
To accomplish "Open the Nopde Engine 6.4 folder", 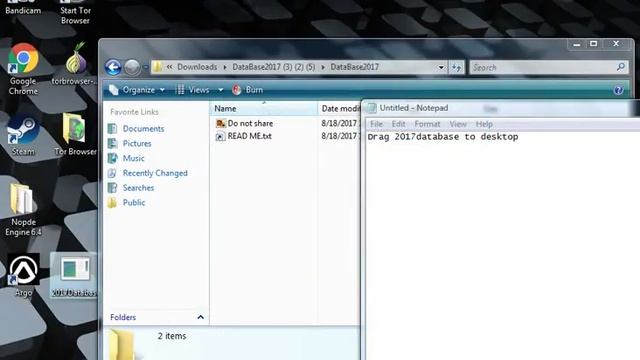I will pyautogui.click(x=23, y=210).
